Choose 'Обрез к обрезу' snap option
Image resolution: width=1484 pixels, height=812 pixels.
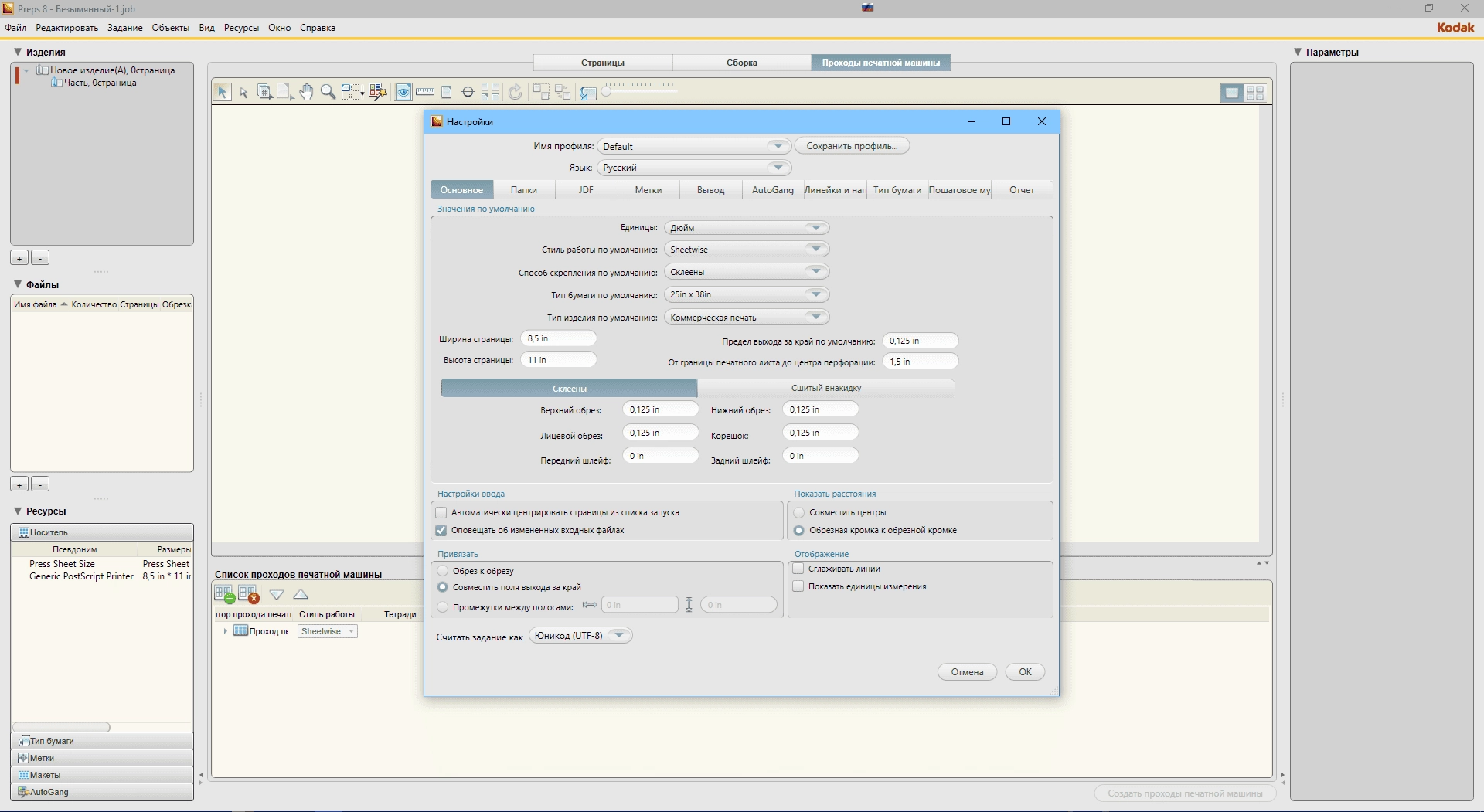[443, 571]
